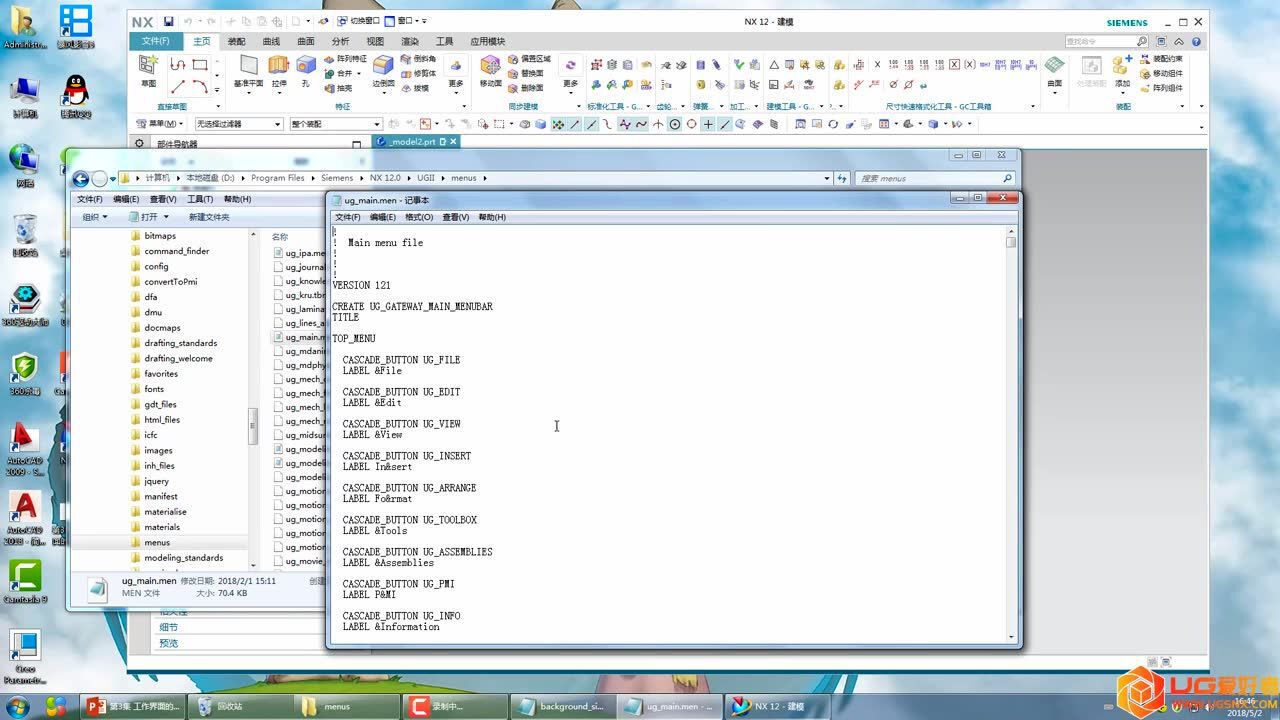Click the 草图 (Sketch) icon in the ribbon
The height and width of the screenshot is (720, 1280).
tap(148, 68)
